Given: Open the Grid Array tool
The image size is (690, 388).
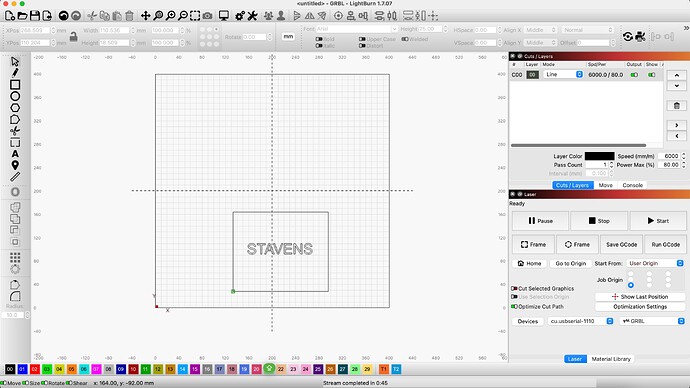Looking at the screenshot, I should (x=15, y=257).
